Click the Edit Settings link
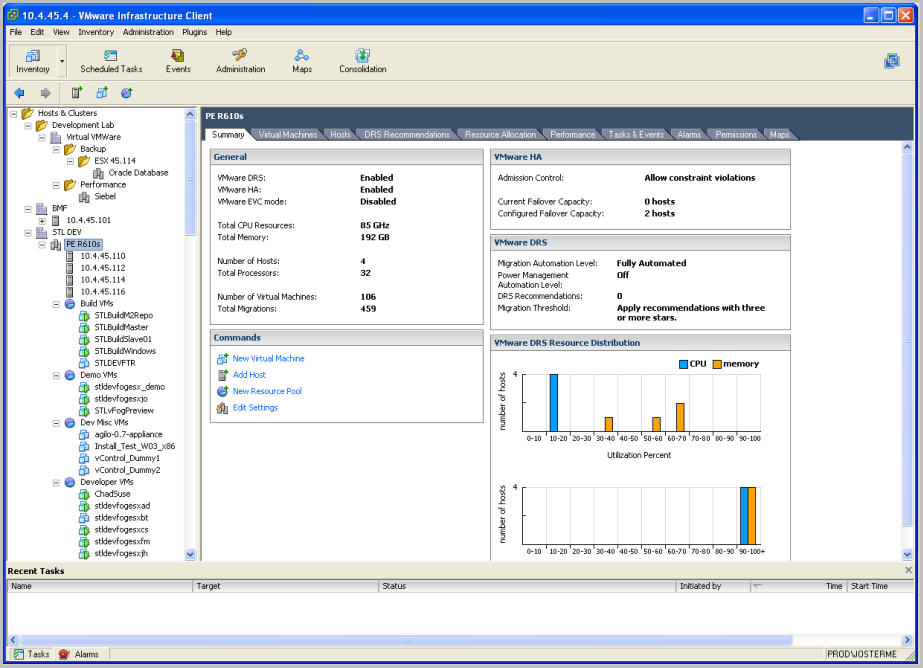This screenshot has width=923, height=668. 255,408
